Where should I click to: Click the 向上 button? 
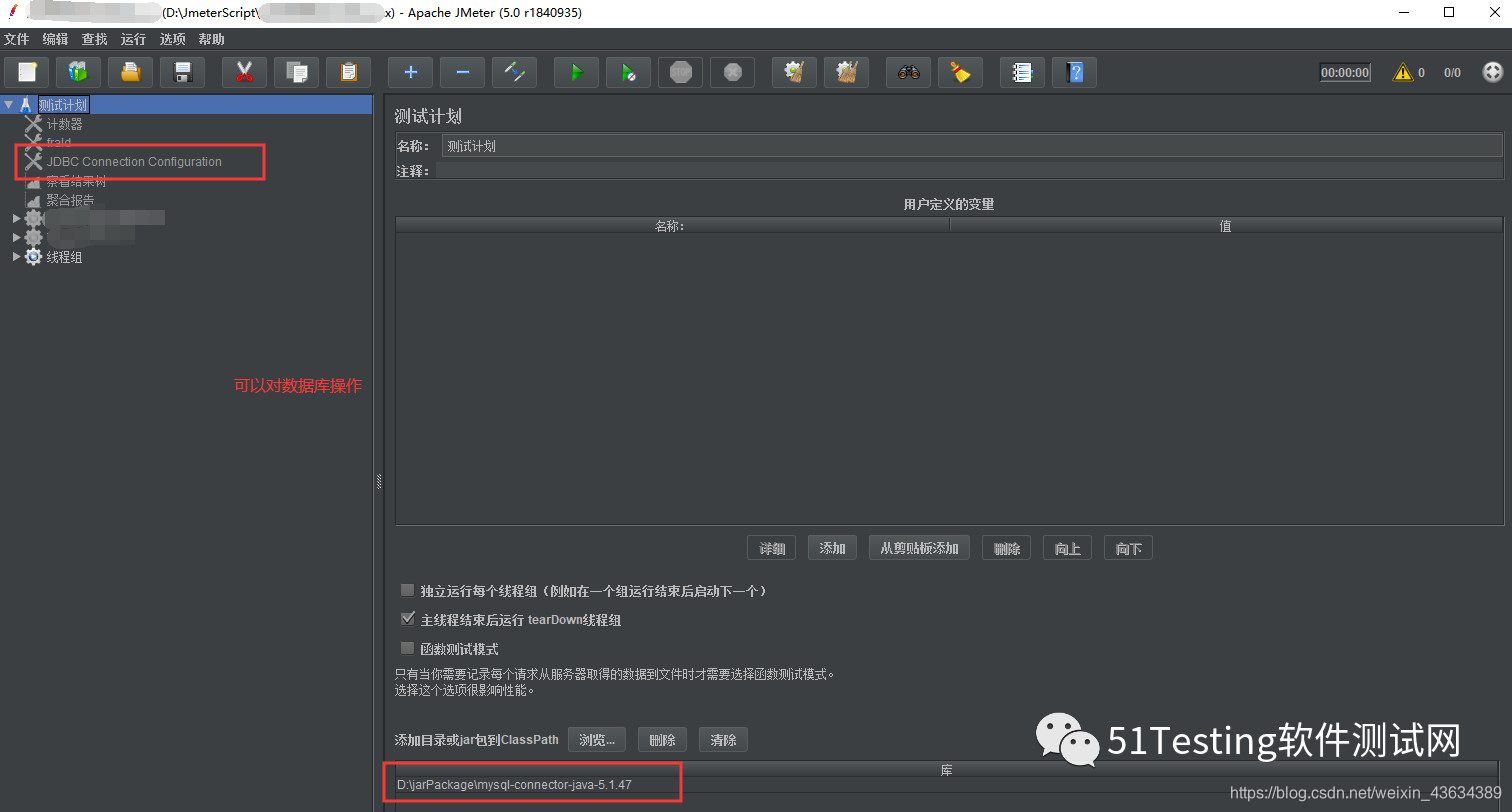point(1067,548)
